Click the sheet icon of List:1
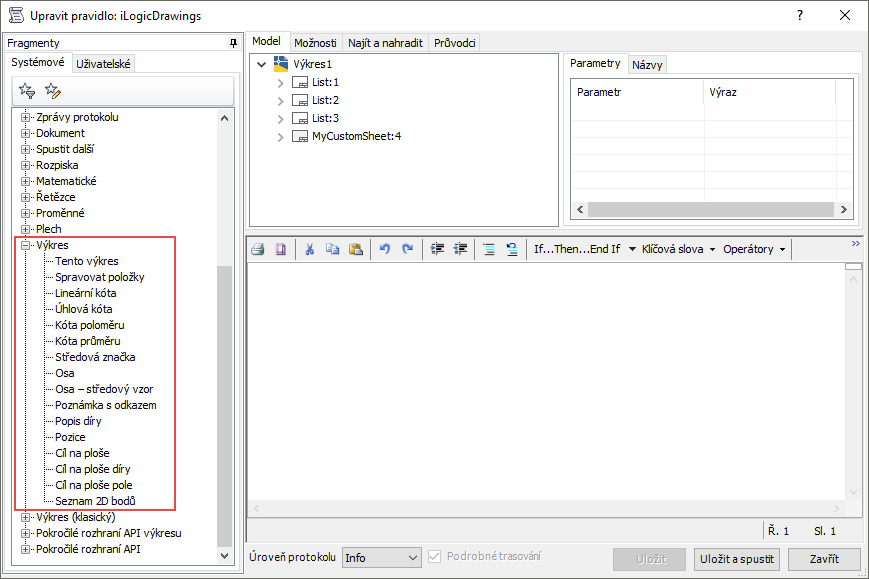 coord(300,83)
